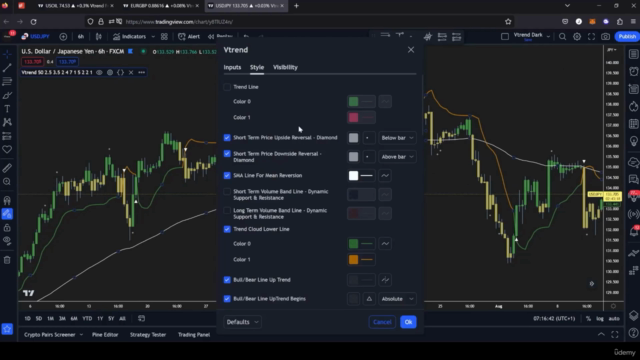Expand the Crypto Pairs Screener dropdown
Viewport: 640px width, 360px height.
(81, 335)
